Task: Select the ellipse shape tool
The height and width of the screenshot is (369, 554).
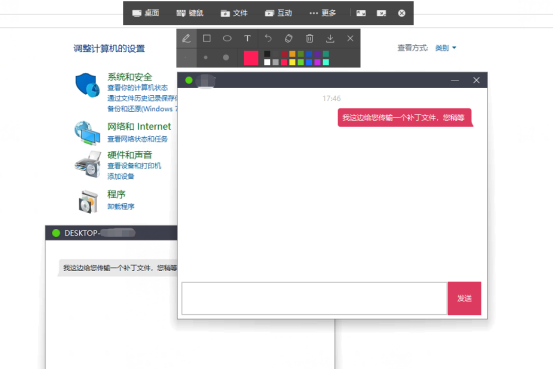Action: (x=227, y=39)
